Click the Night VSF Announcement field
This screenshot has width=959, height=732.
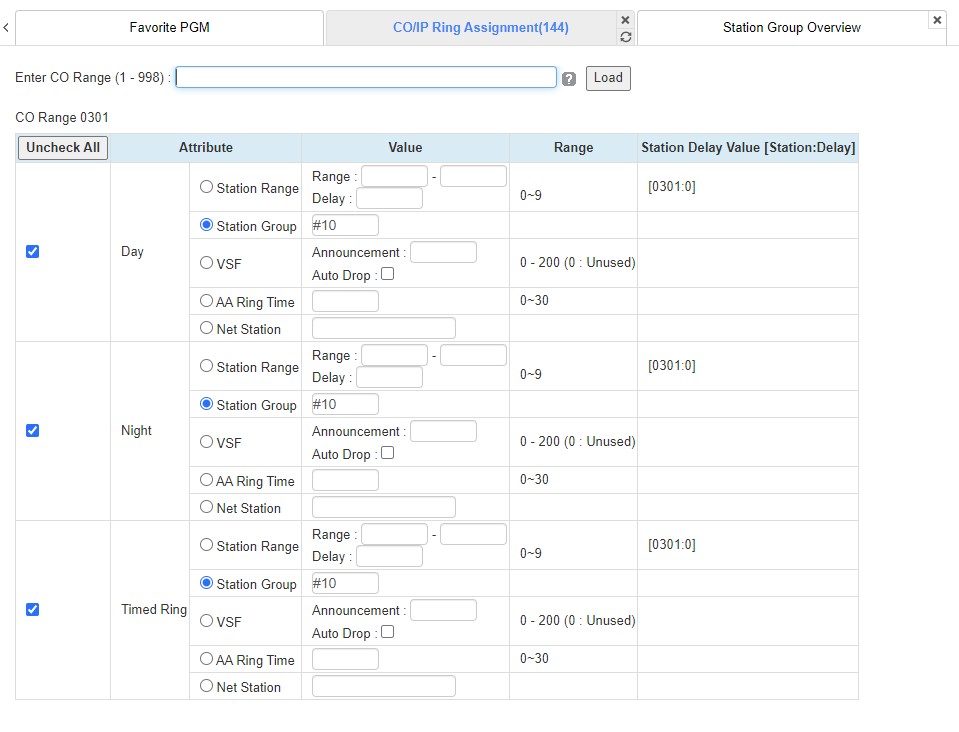[x=443, y=431]
